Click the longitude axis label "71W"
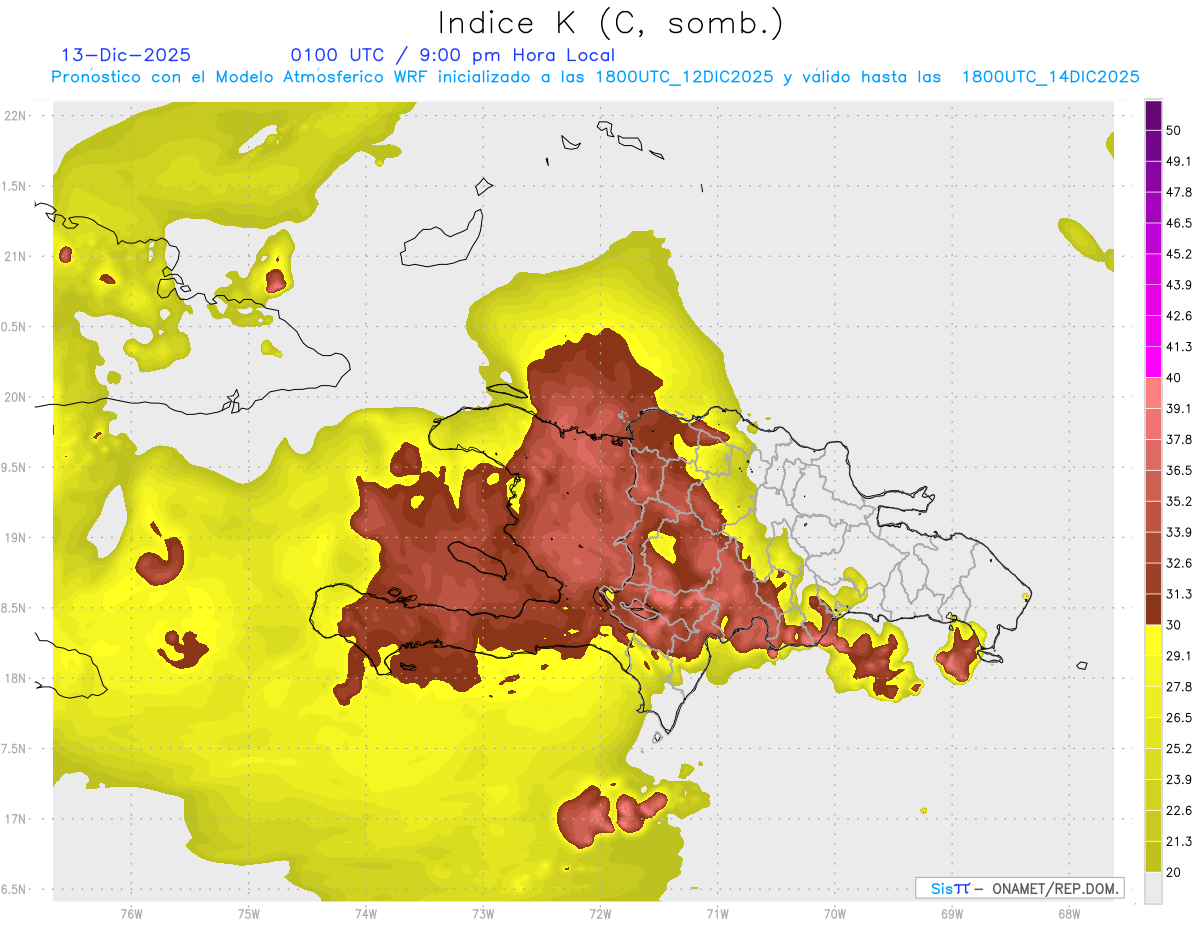Screen dimensions: 1200x927 [x=717, y=914]
